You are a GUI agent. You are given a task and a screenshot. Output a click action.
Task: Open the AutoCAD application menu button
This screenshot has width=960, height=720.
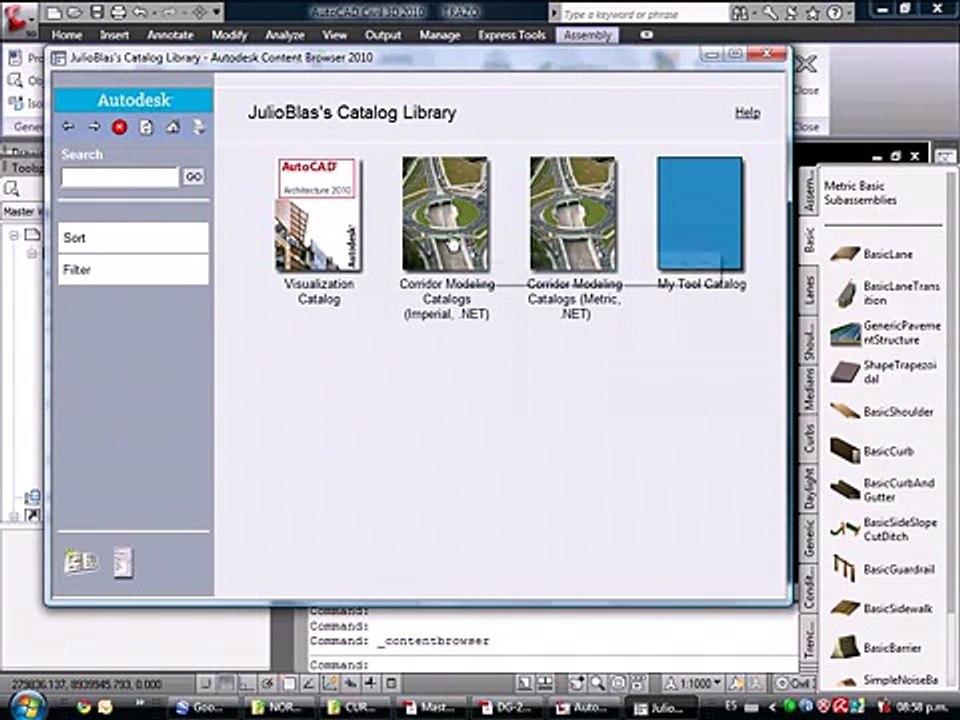pos(18,21)
